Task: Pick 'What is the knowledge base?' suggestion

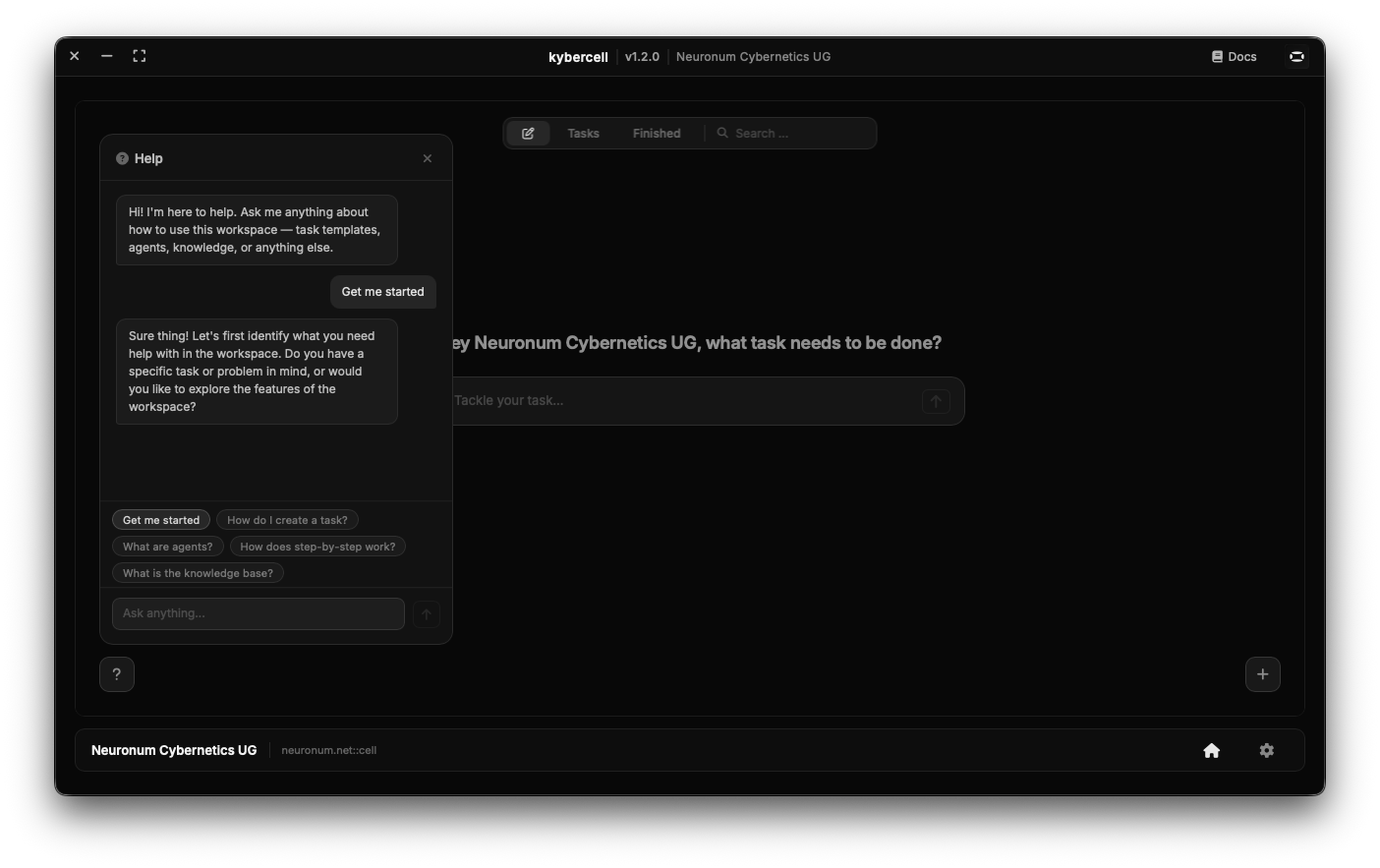Action: (199, 573)
